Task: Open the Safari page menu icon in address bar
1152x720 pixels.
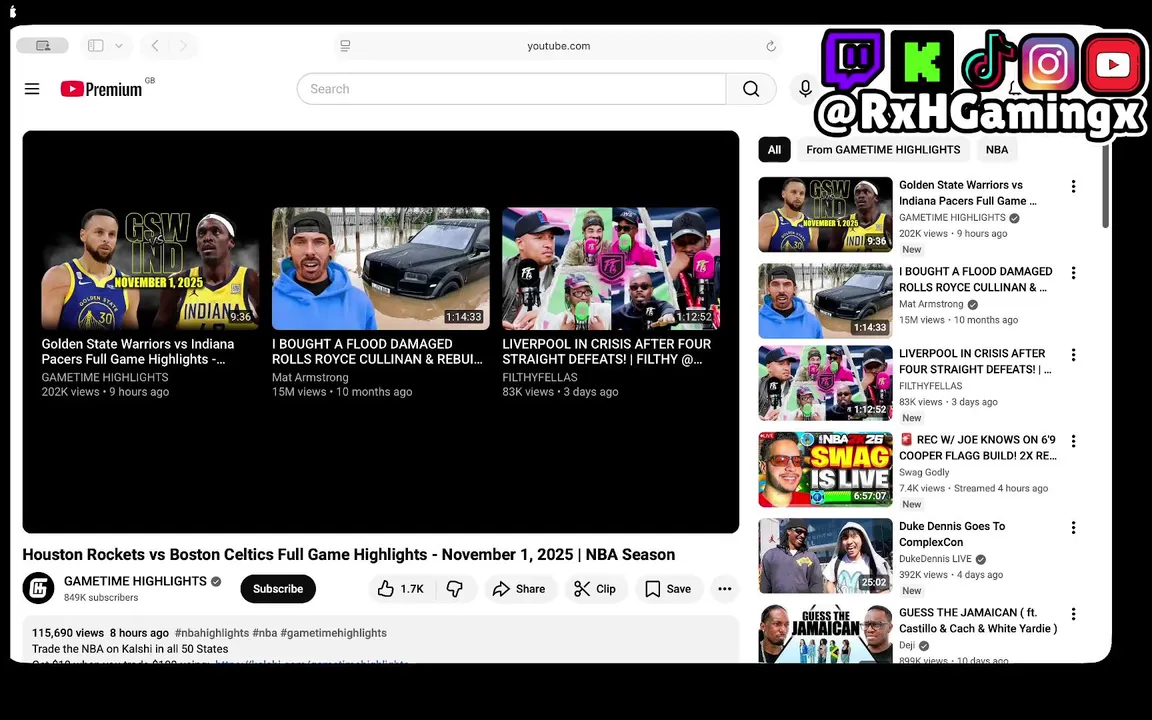Action: point(345,46)
